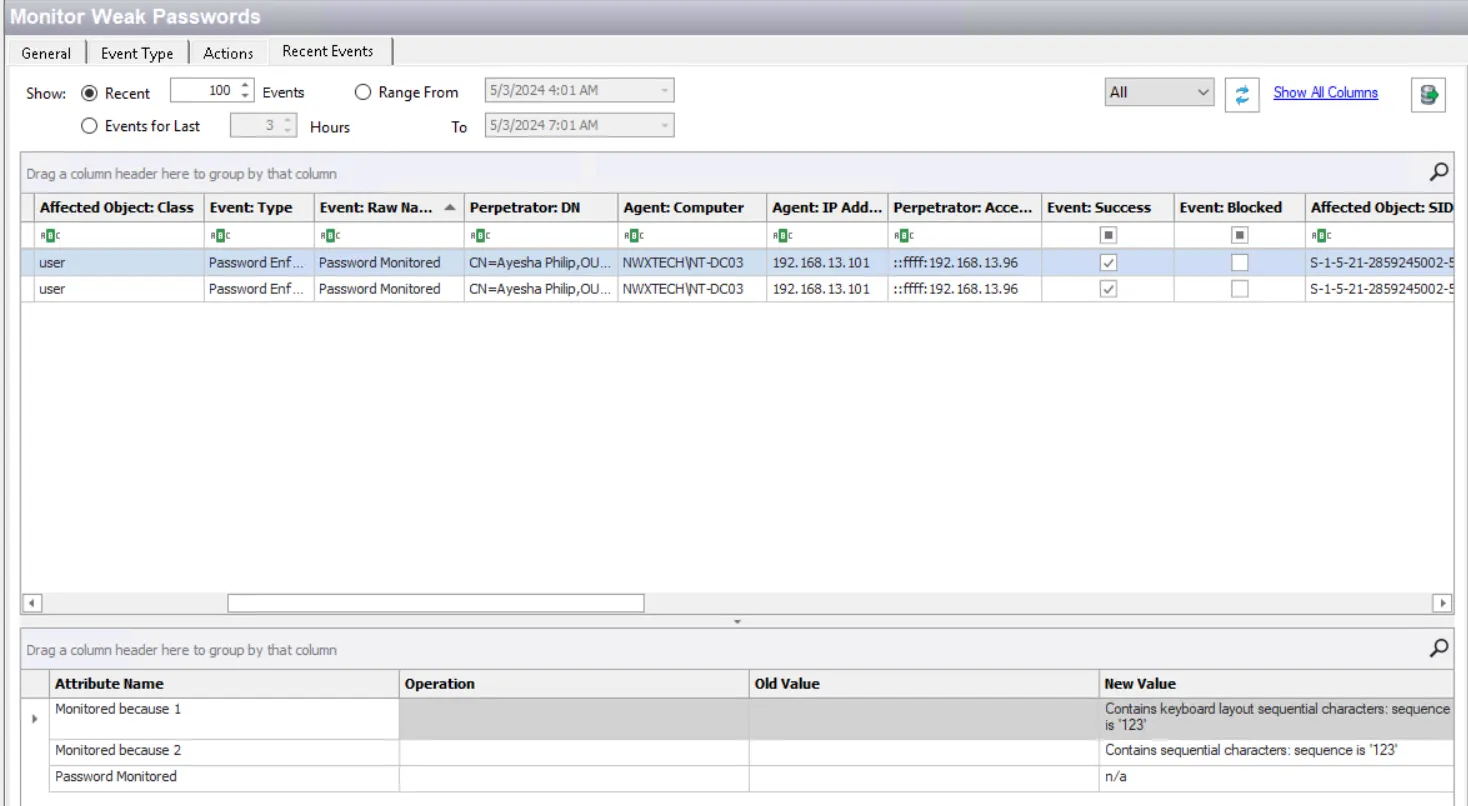The height and width of the screenshot is (806, 1468).
Task: Select the Events for Last radio button
Action: [89, 126]
